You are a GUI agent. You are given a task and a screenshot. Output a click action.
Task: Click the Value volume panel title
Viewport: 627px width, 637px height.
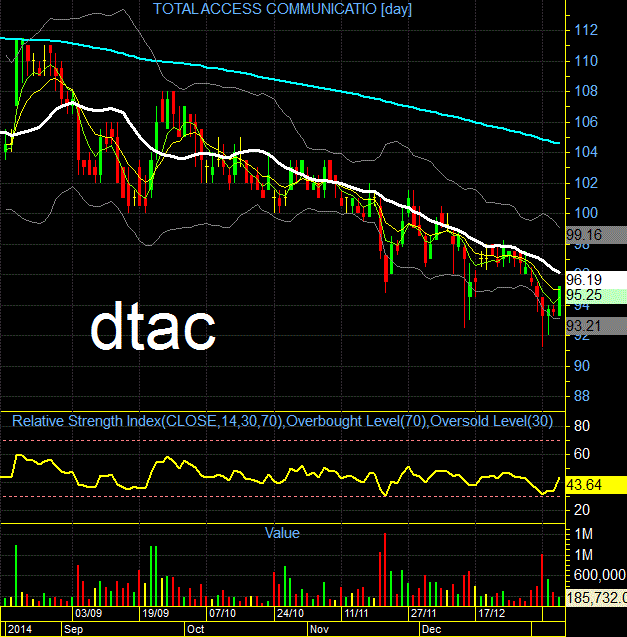coord(282,533)
